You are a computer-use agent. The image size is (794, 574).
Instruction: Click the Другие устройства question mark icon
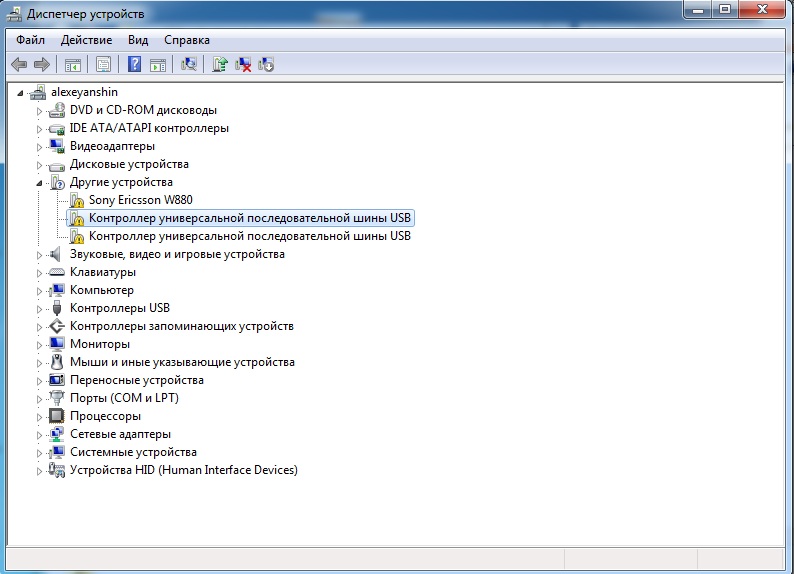point(57,182)
